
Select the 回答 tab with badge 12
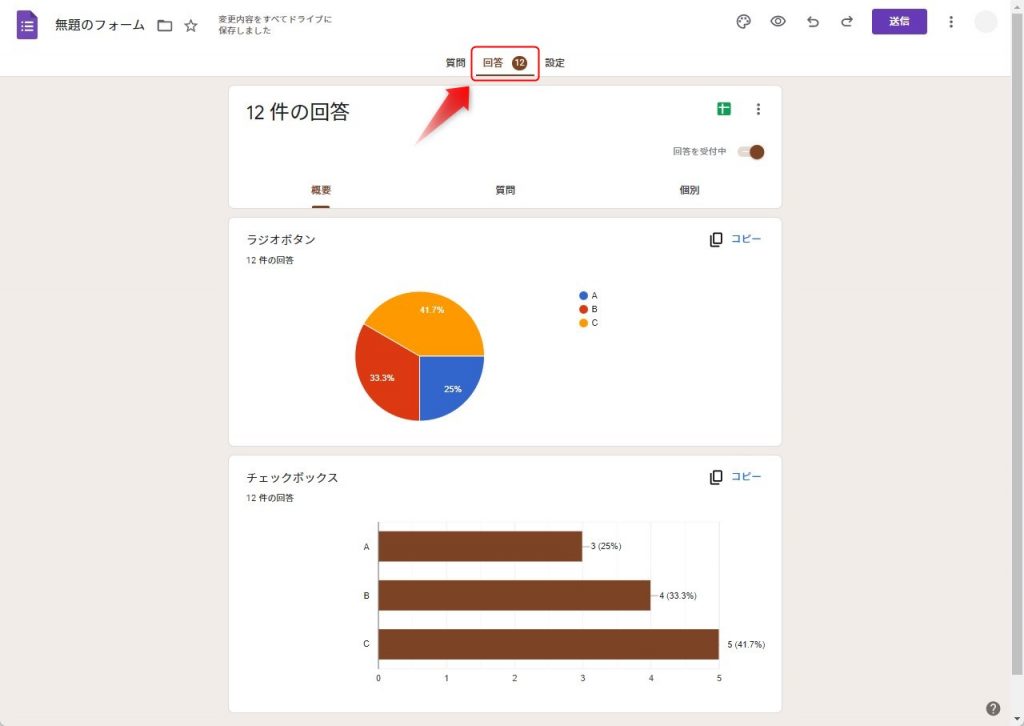tap(505, 63)
